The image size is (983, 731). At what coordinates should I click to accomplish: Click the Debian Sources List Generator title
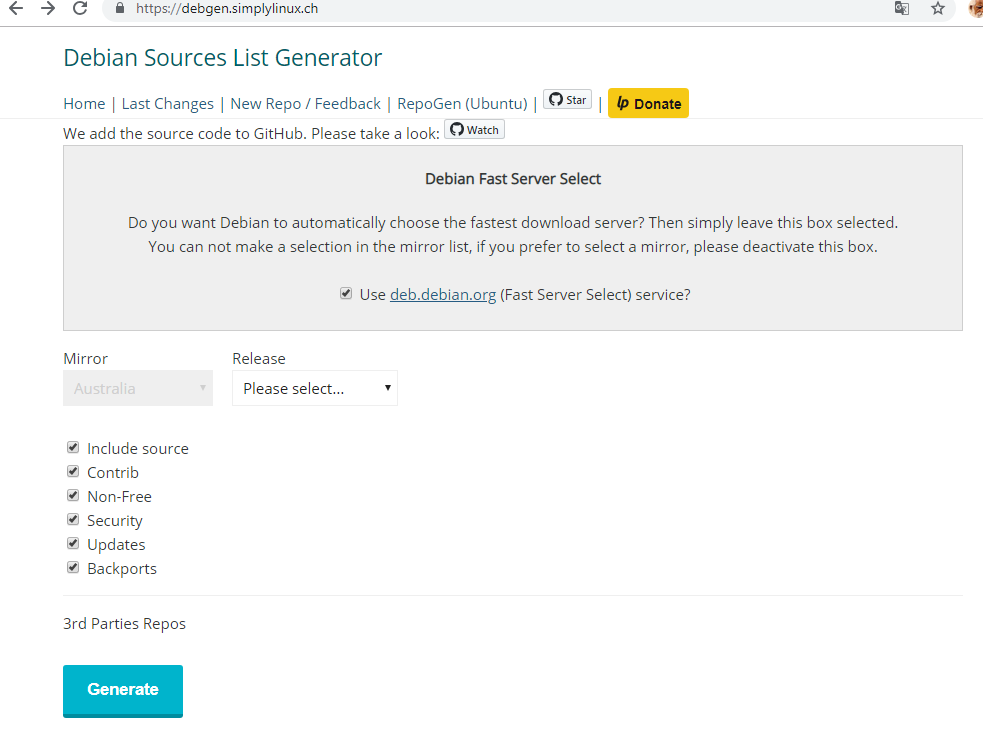click(223, 58)
